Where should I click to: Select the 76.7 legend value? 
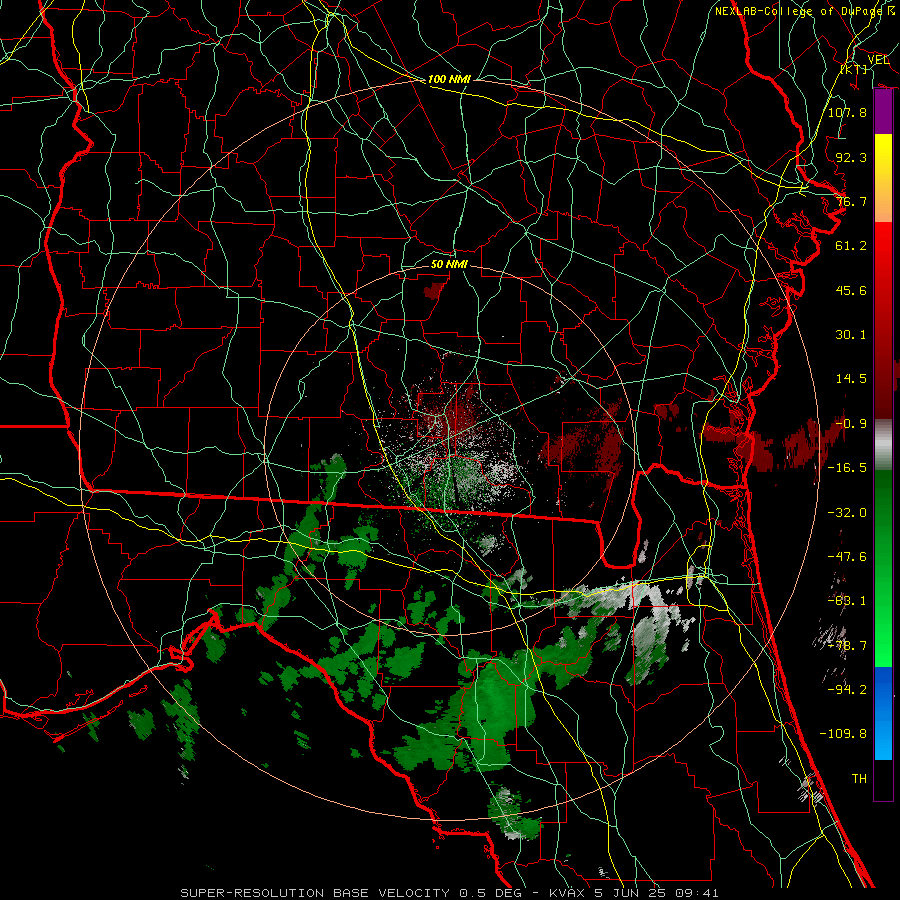tap(851, 201)
